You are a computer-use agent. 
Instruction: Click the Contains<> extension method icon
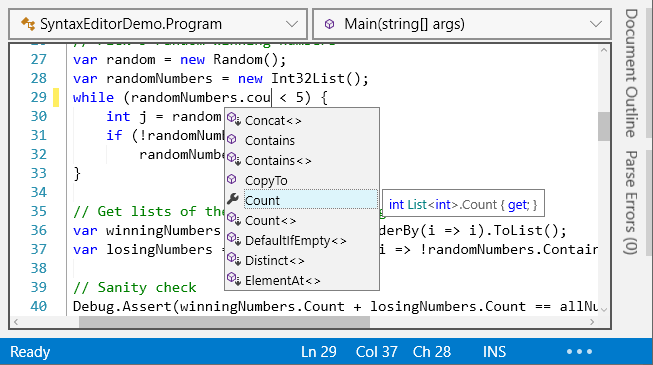click(x=233, y=160)
